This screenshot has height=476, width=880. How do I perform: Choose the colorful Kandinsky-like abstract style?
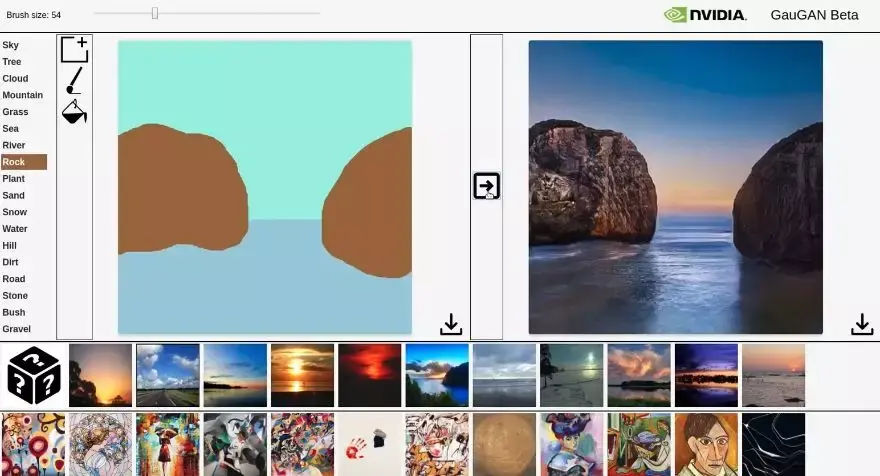tap(302, 445)
